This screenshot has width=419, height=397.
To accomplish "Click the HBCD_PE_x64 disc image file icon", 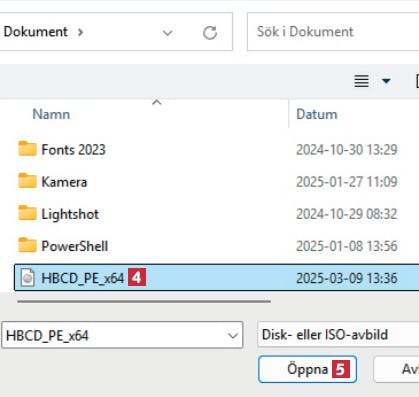I will tap(27, 278).
